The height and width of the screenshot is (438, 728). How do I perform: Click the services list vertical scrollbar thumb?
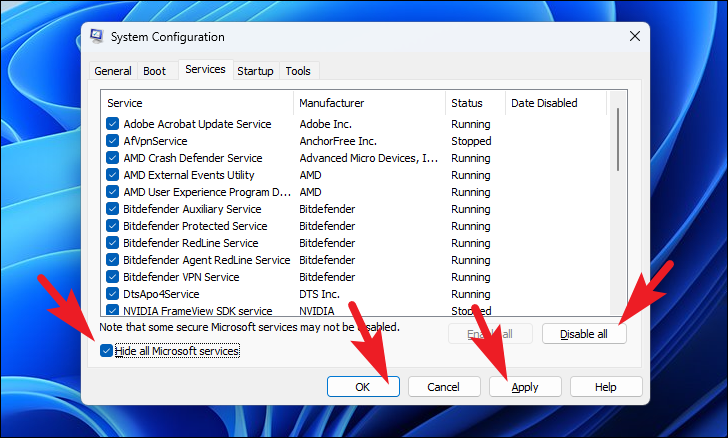618,139
